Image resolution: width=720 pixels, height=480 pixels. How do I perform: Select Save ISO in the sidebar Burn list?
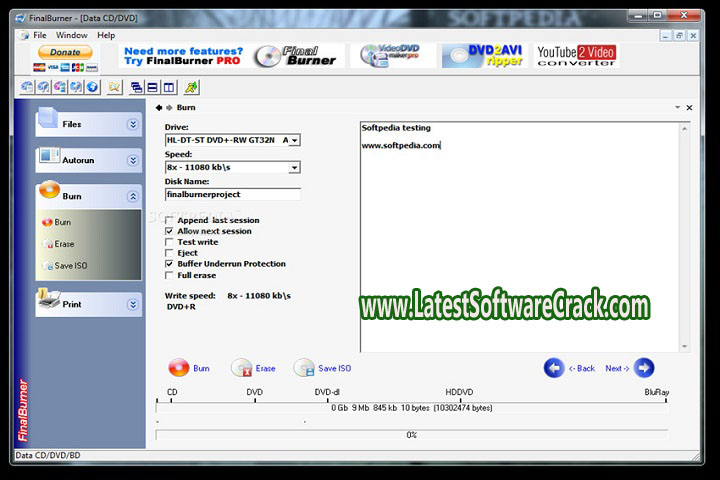[x=70, y=265]
